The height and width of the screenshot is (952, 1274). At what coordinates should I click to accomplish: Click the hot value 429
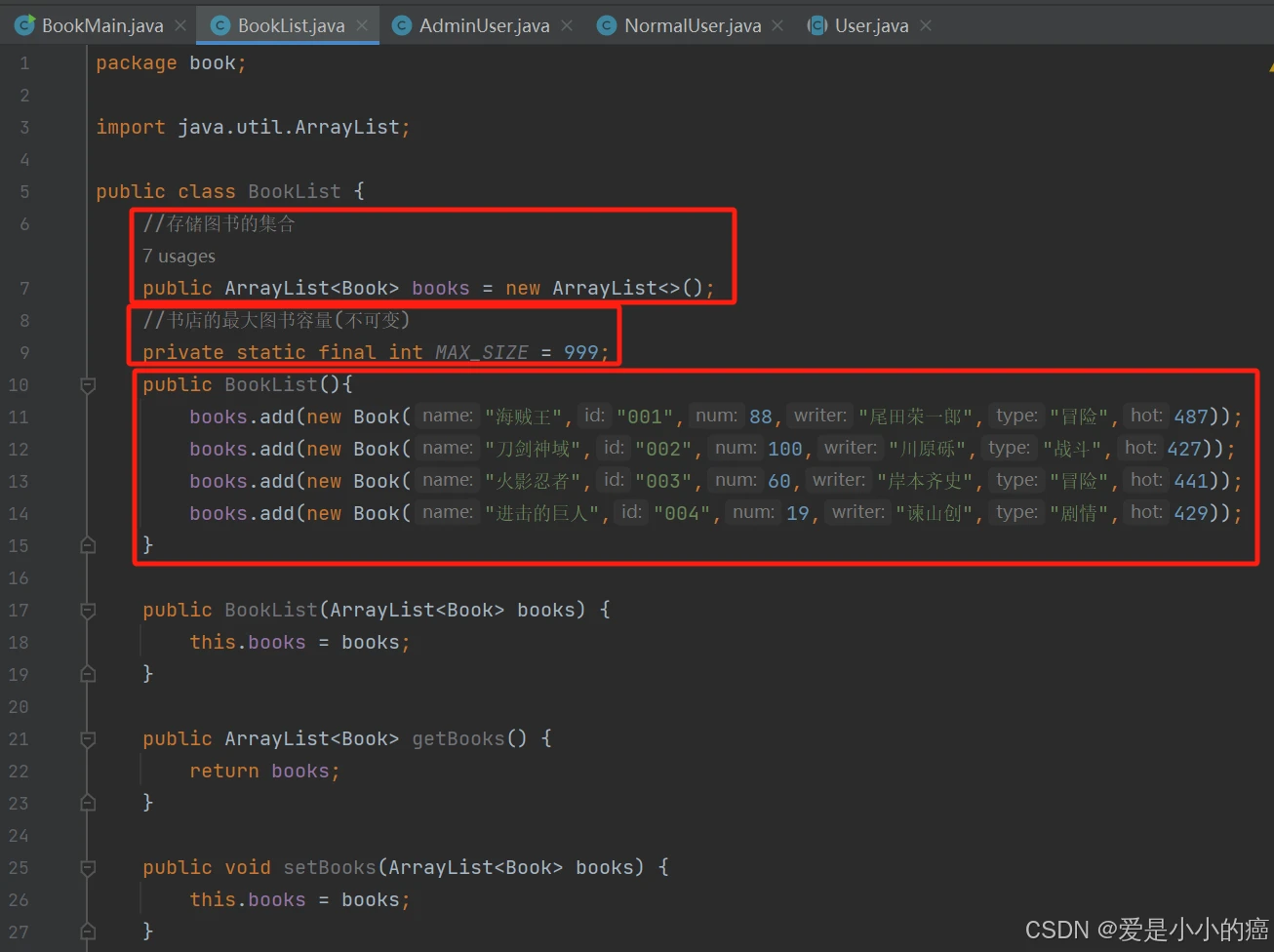(x=1191, y=514)
